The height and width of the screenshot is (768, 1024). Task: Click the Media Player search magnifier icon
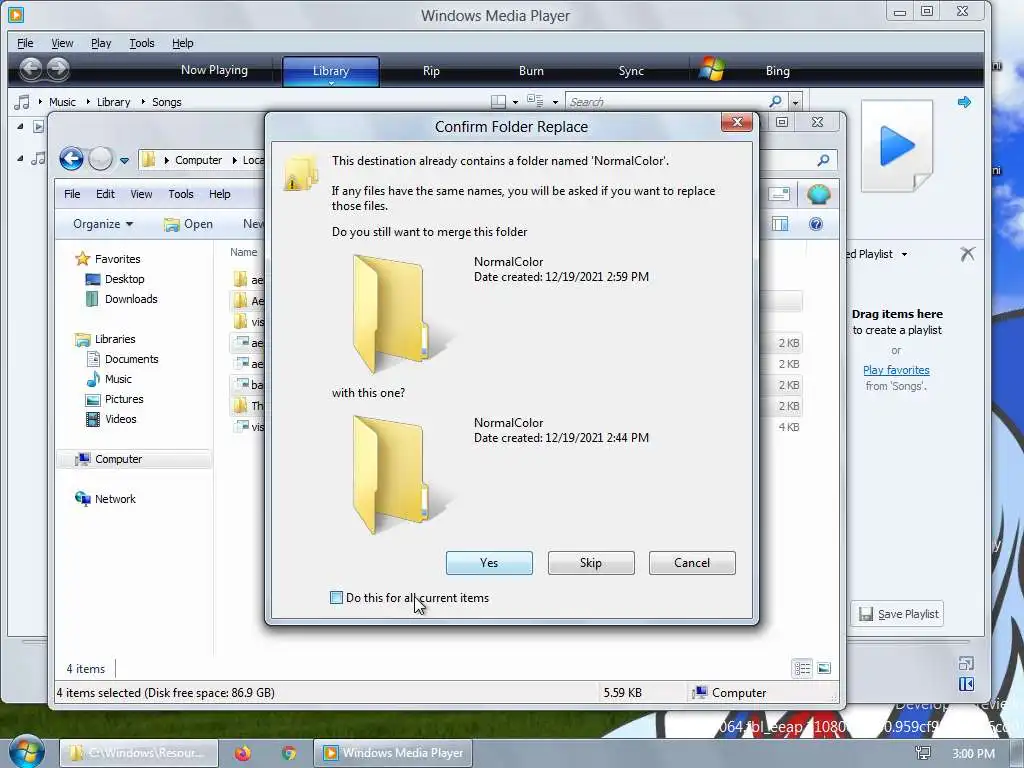coord(775,101)
